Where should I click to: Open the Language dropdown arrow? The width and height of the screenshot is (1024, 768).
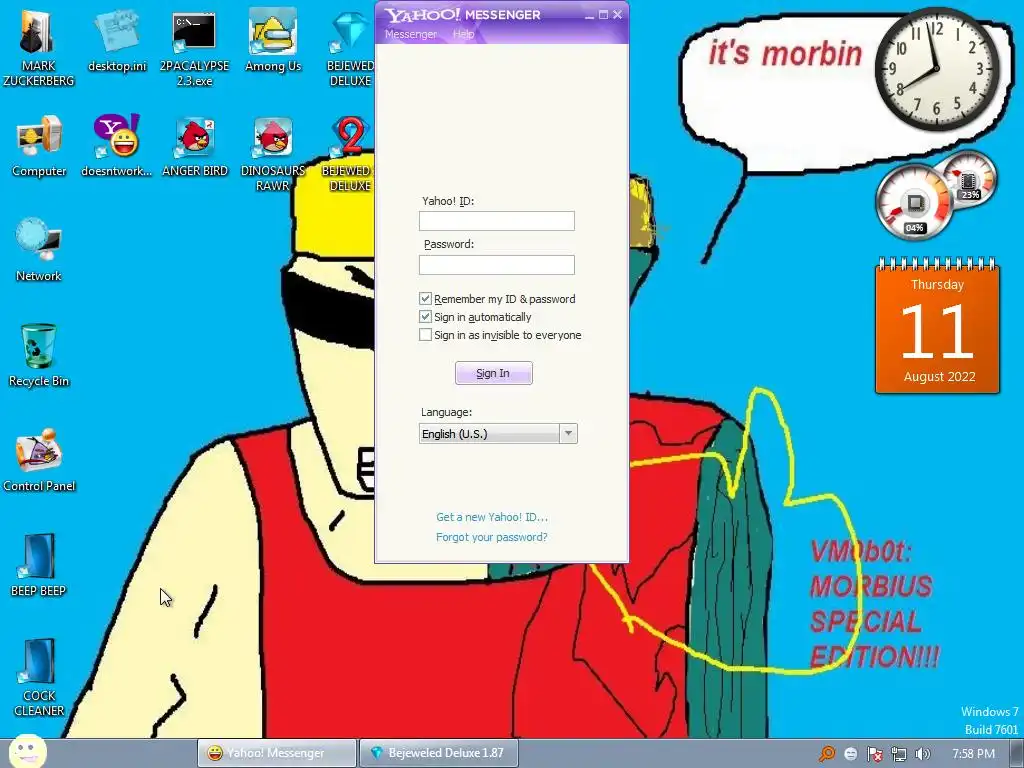pyautogui.click(x=568, y=434)
